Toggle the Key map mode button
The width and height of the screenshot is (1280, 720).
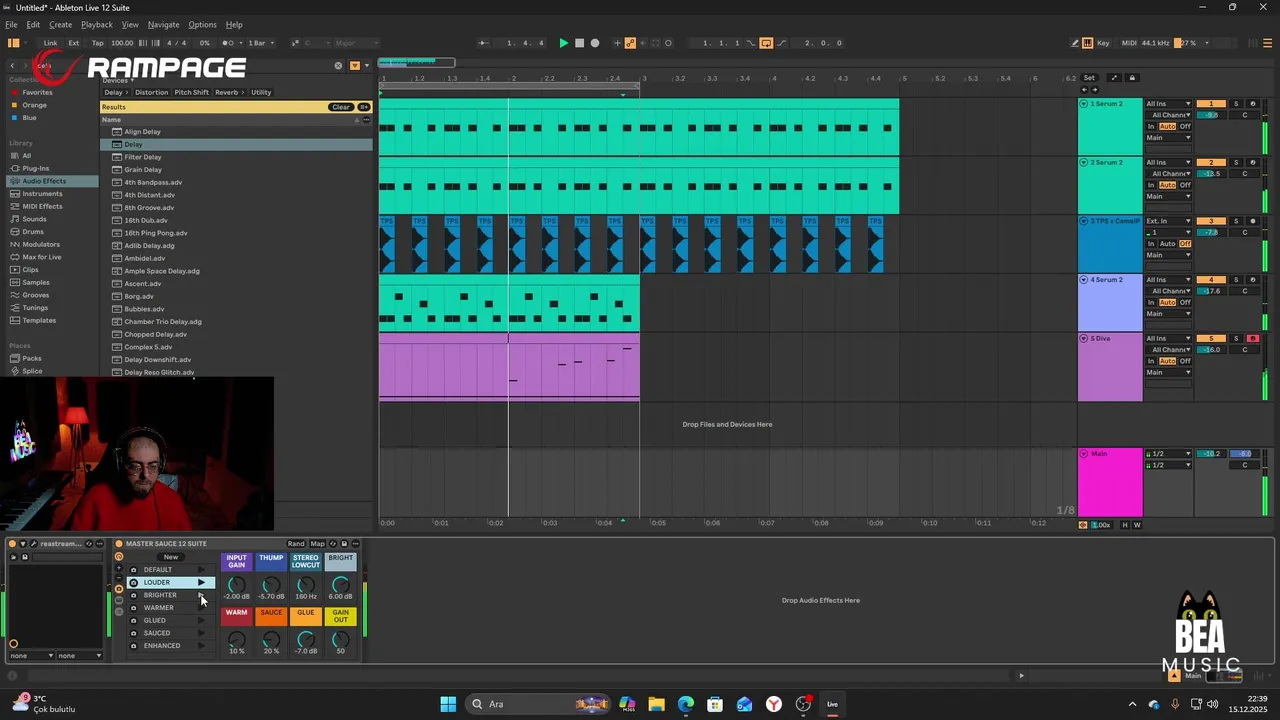point(1103,43)
